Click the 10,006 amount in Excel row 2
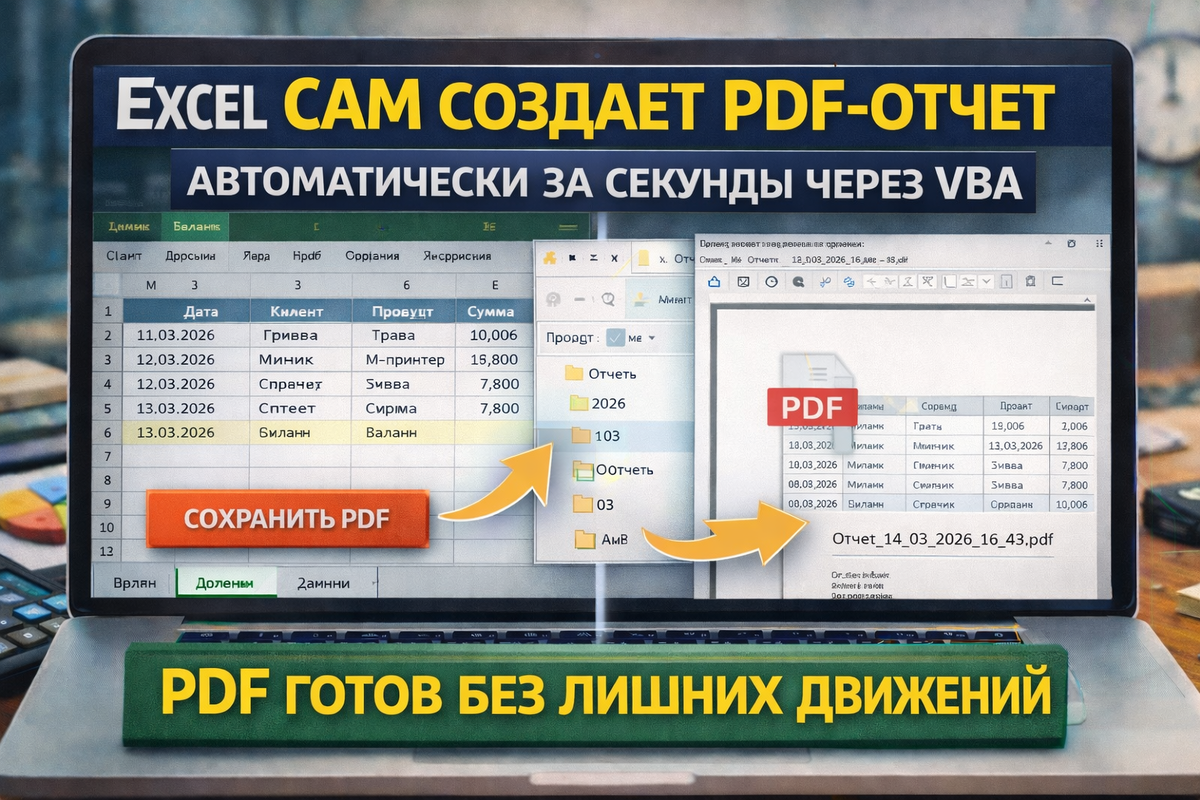Screen dimensions: 1200x800 click(x=493, y=335)
